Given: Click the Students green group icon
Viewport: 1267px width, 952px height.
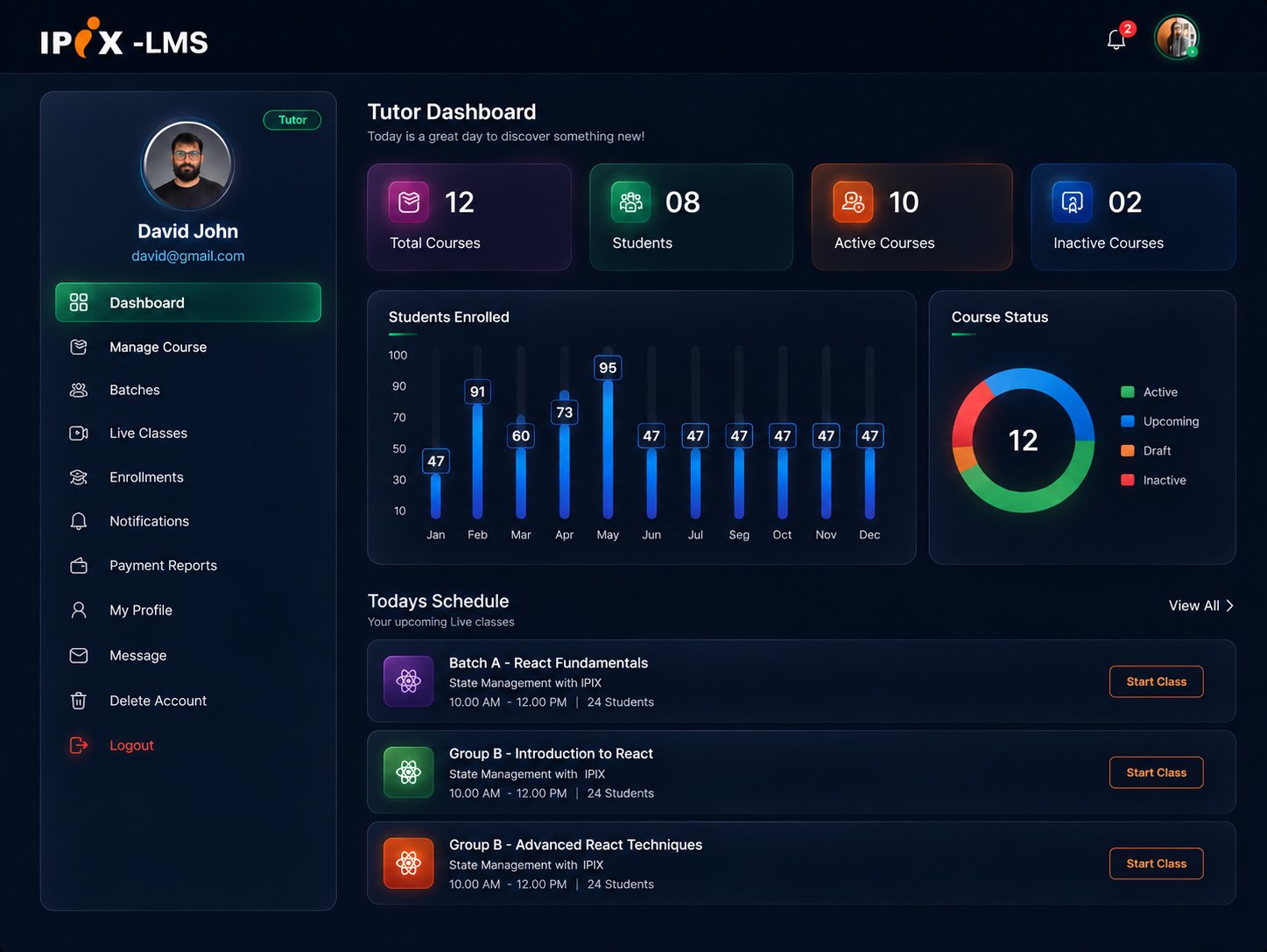Looking at the screenshot, I should click(630, 202).
